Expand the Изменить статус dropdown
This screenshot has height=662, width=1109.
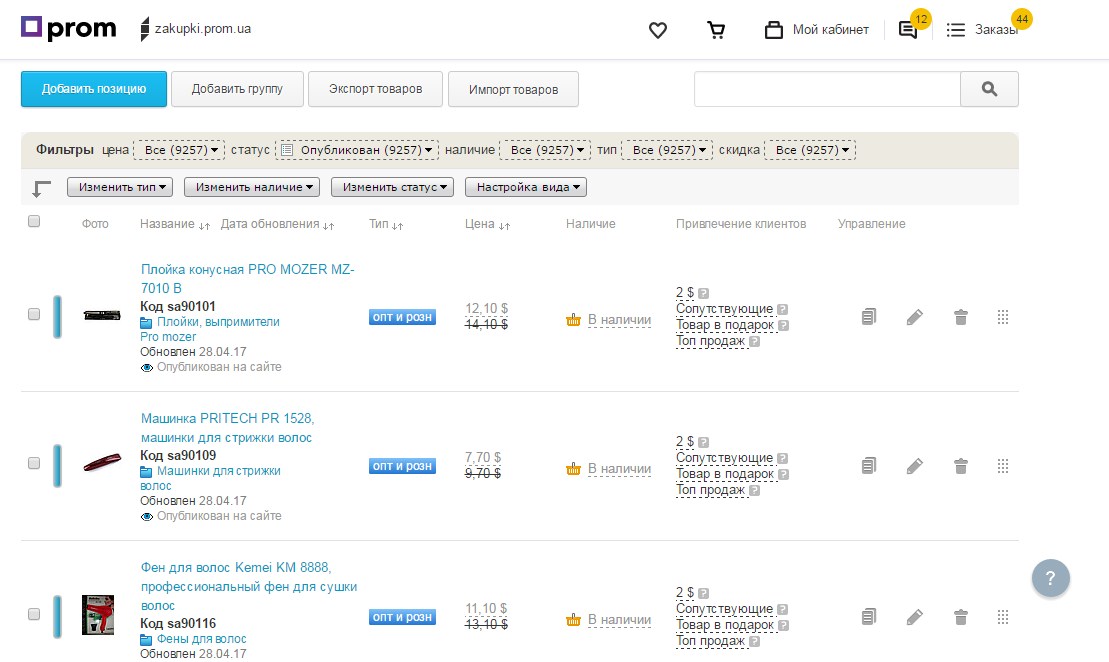[393, 187]
